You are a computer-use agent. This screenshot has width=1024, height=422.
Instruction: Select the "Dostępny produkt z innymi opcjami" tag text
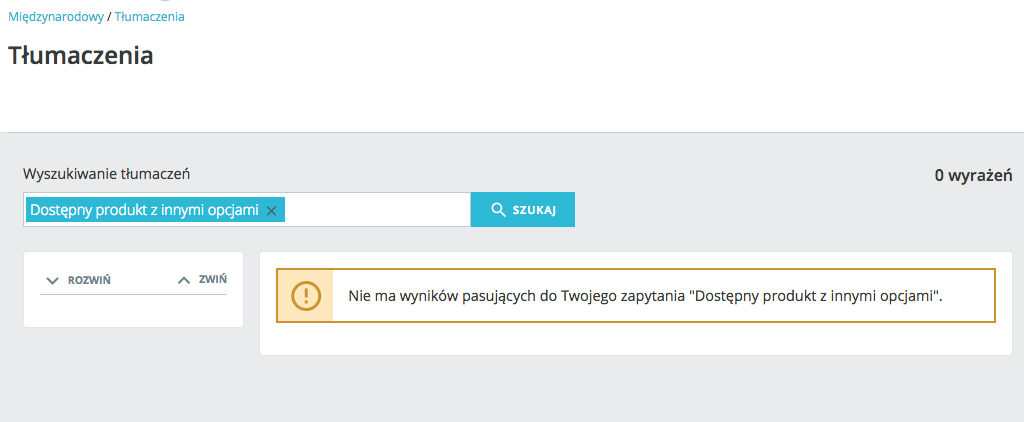(144, 210)
